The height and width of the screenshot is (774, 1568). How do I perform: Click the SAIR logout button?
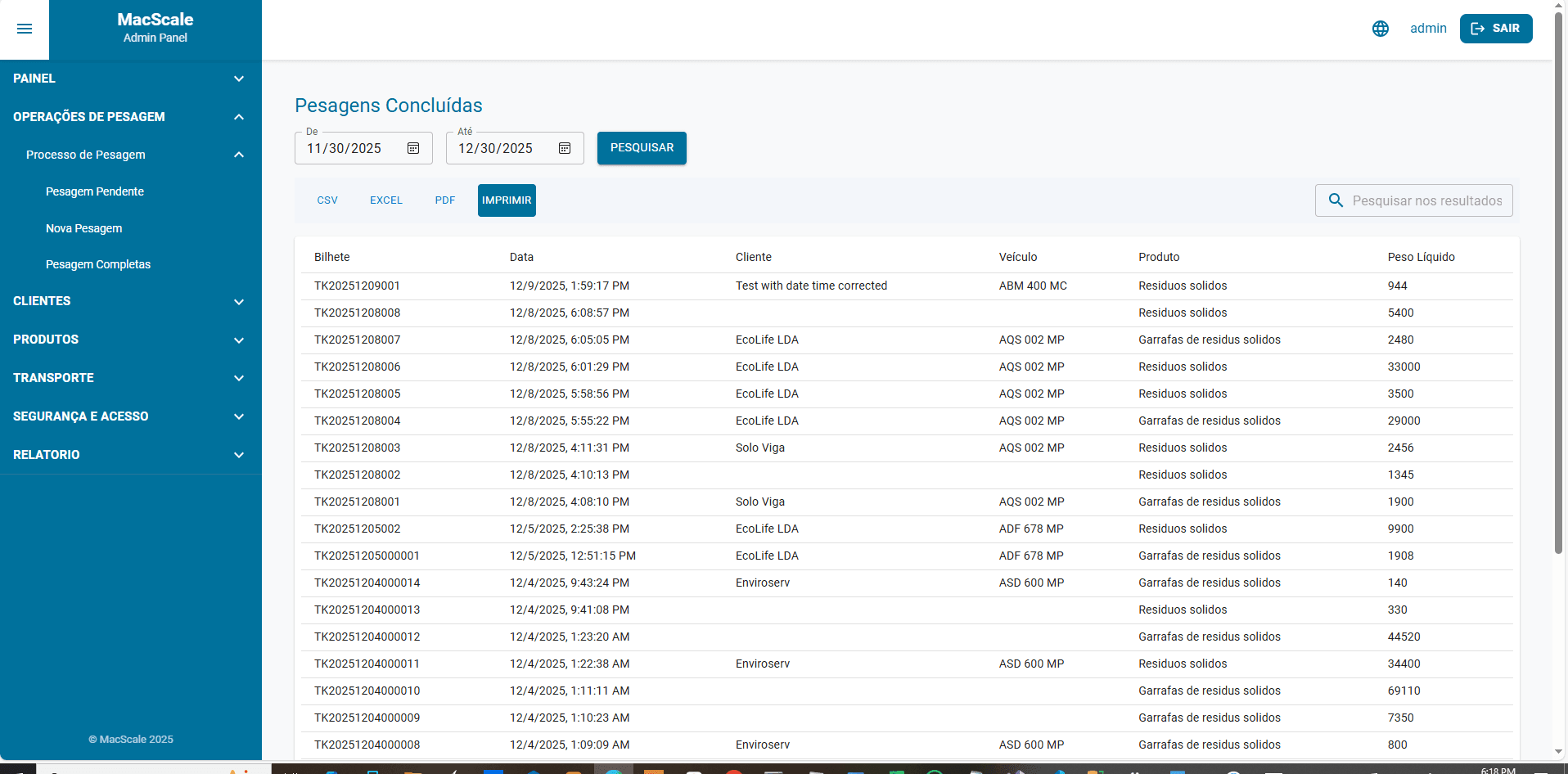(x=1495, y=29)
